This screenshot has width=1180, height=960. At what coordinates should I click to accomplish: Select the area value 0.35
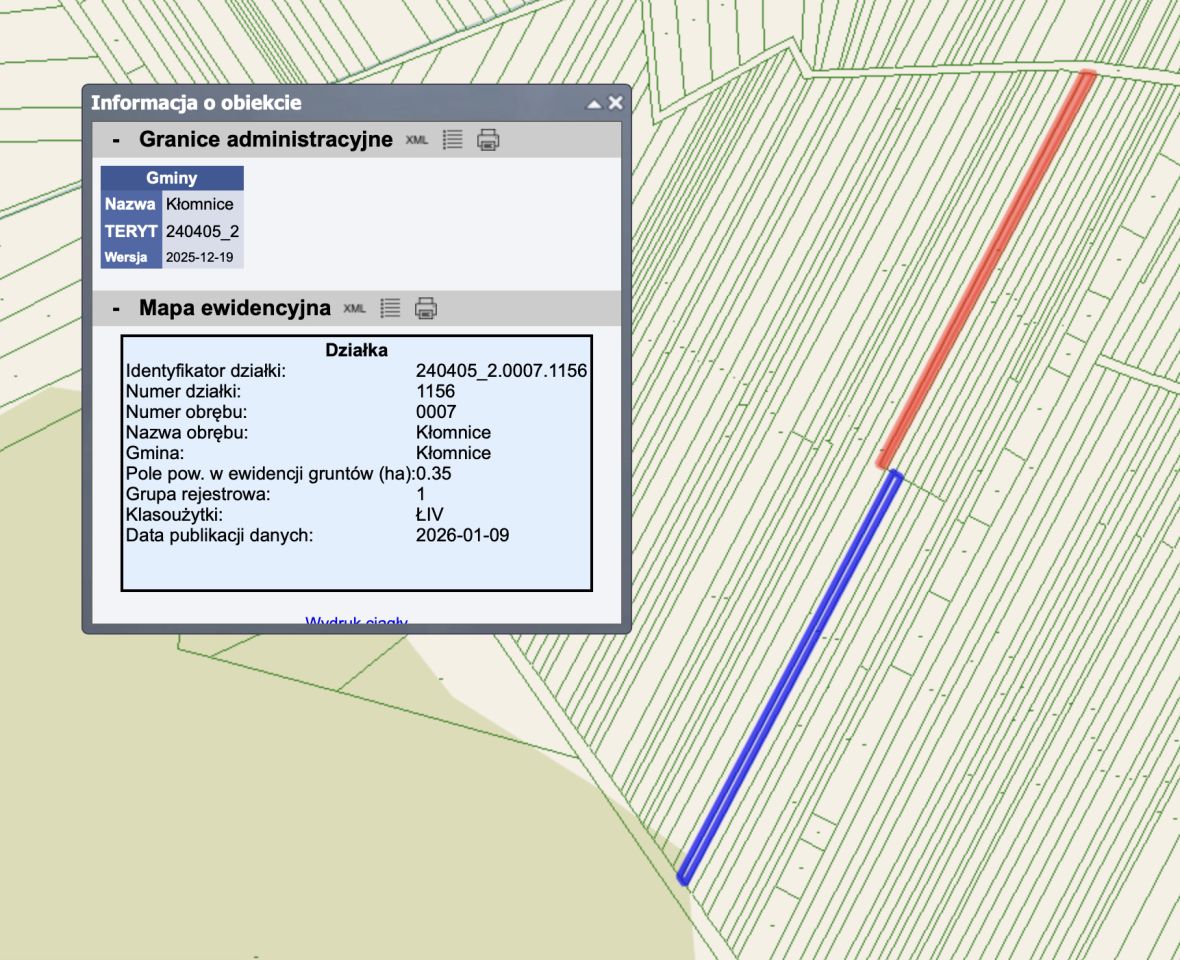pos(433,474)
